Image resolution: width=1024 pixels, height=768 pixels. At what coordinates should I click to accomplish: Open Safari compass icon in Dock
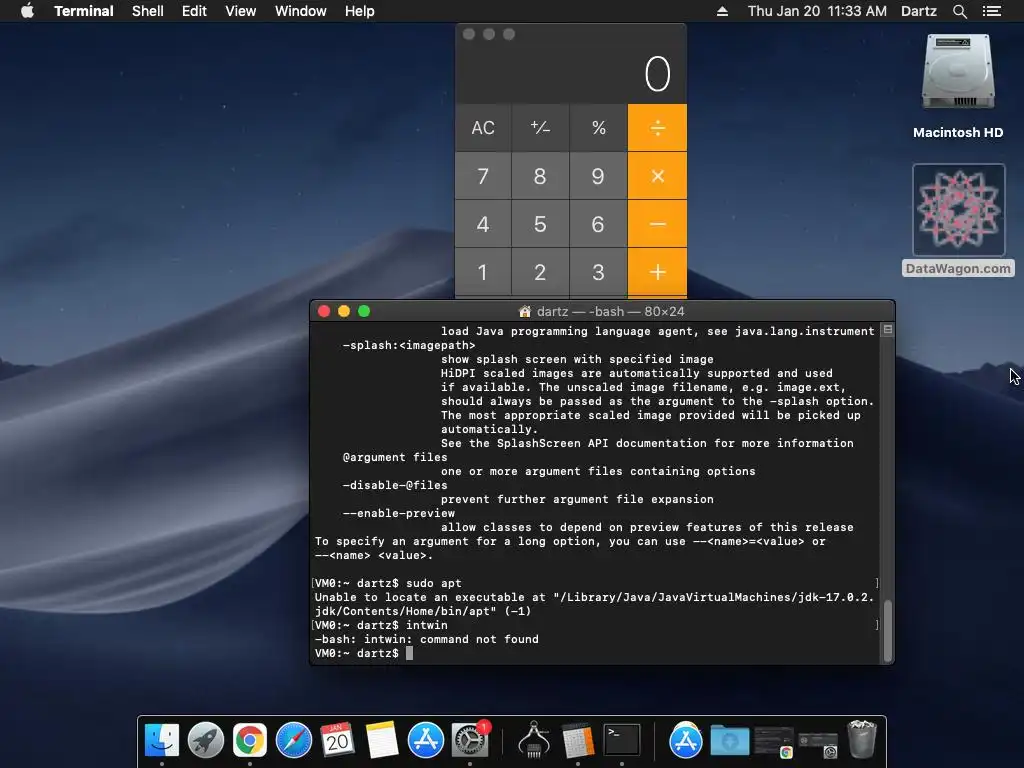294,741
